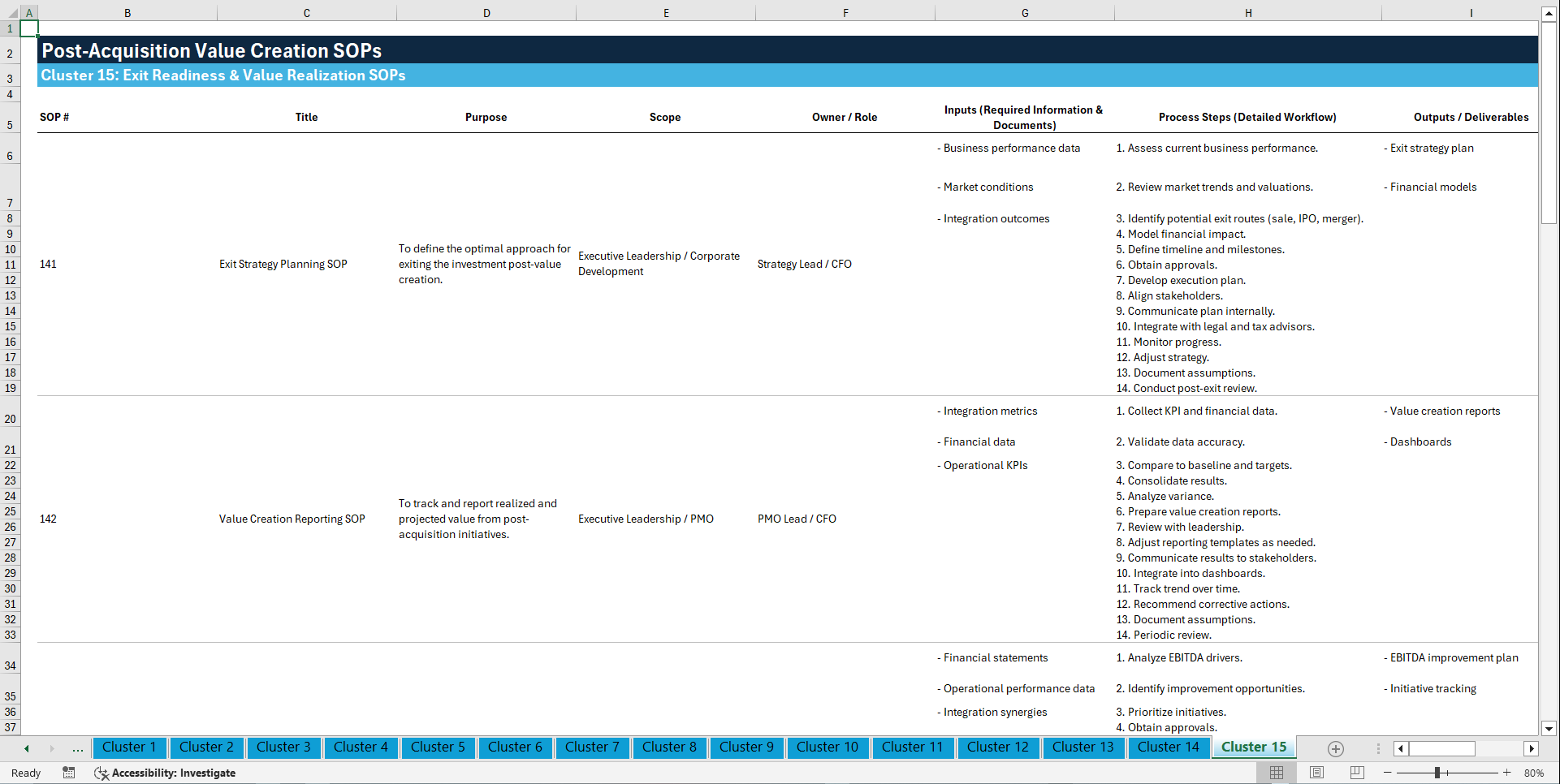Click Zoom In plus control
Screen dimensions: 1560x784
[1507, 773]
